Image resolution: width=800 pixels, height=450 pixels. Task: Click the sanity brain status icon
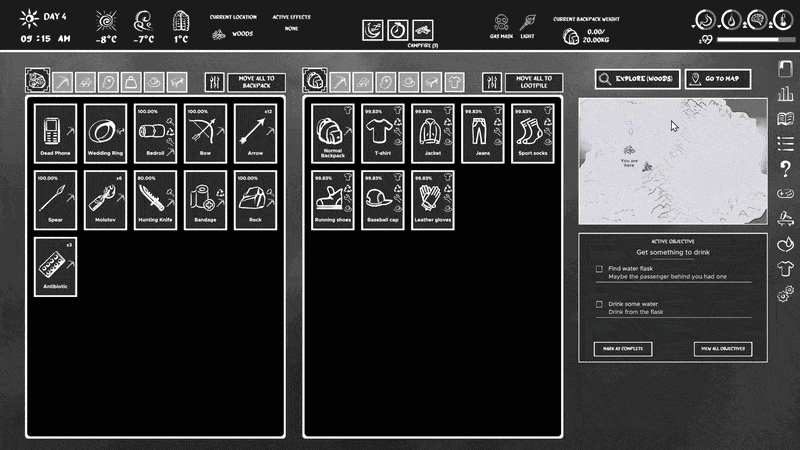(x=757, y=20)
